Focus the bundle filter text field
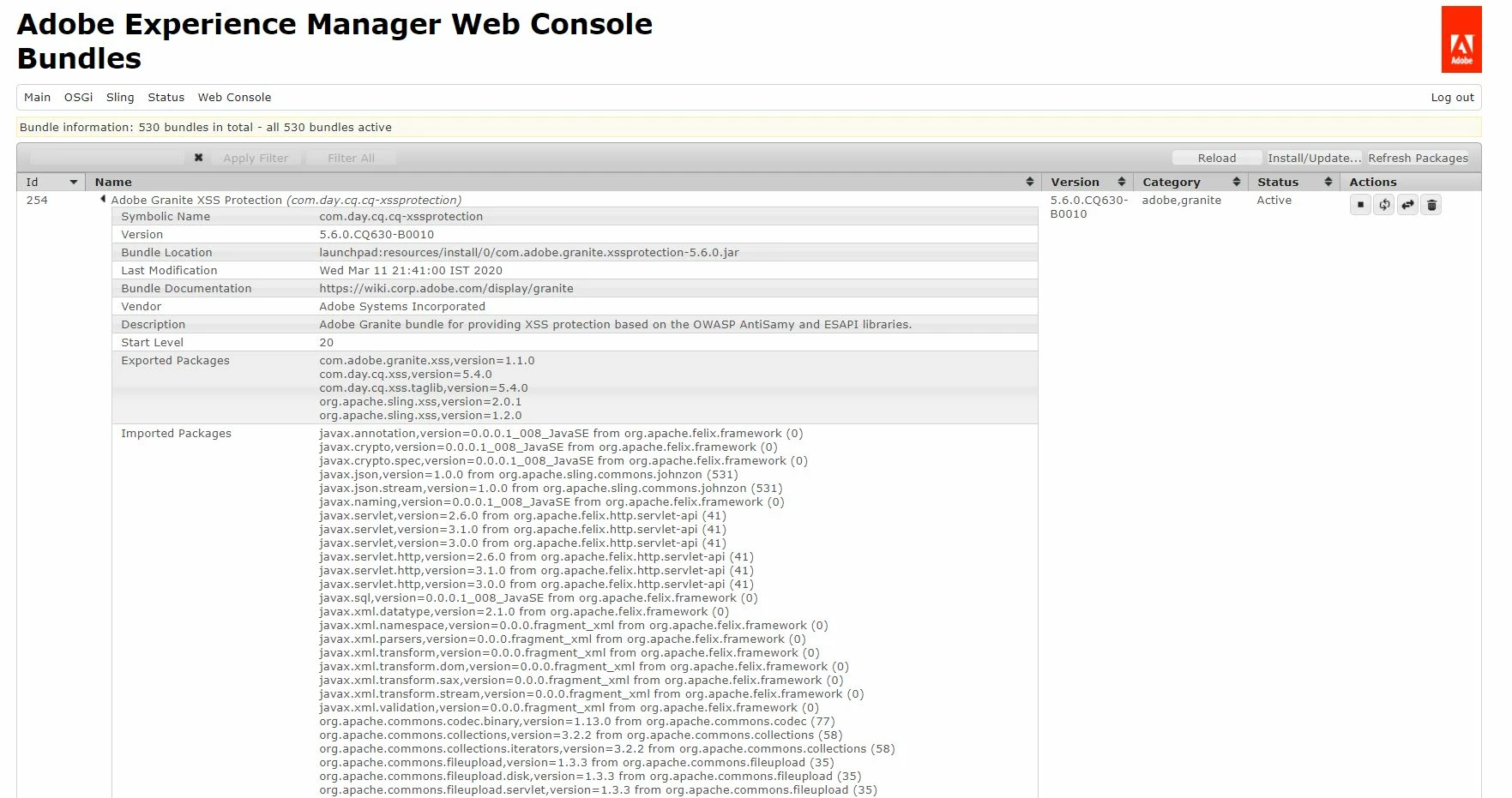 click(107, 158)
